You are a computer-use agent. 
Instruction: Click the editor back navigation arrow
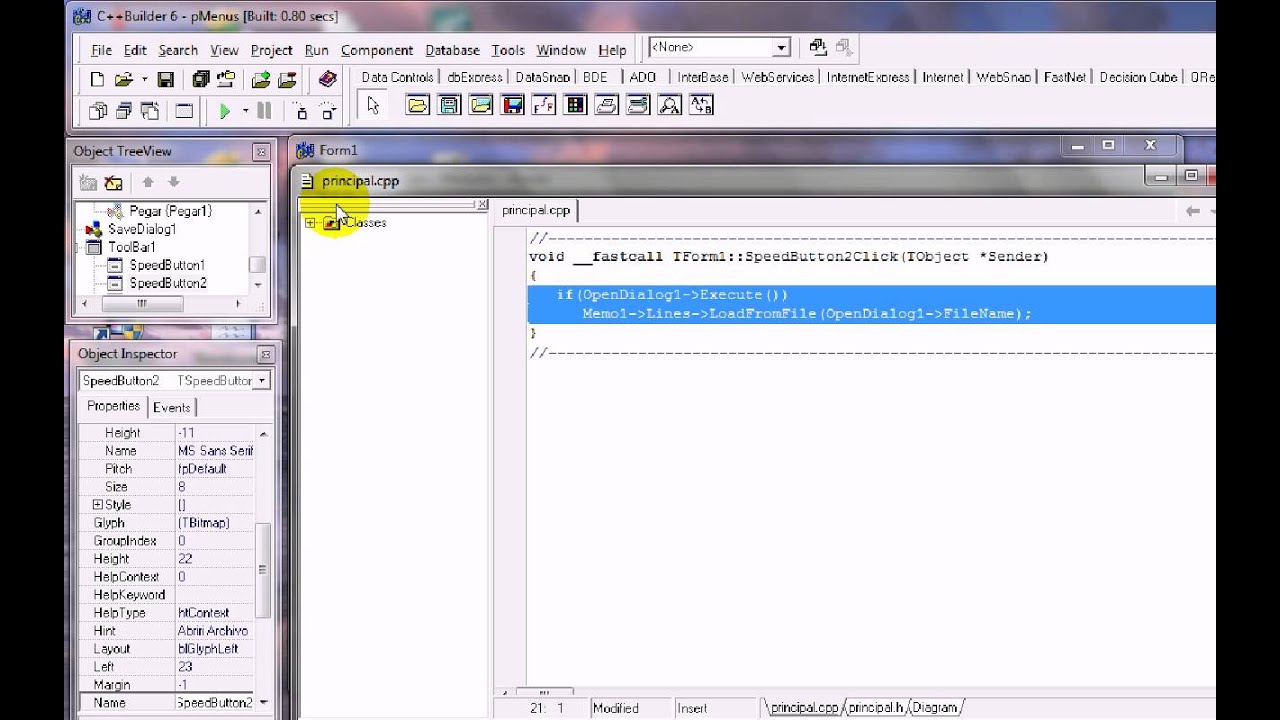(x=1192, y=211)
